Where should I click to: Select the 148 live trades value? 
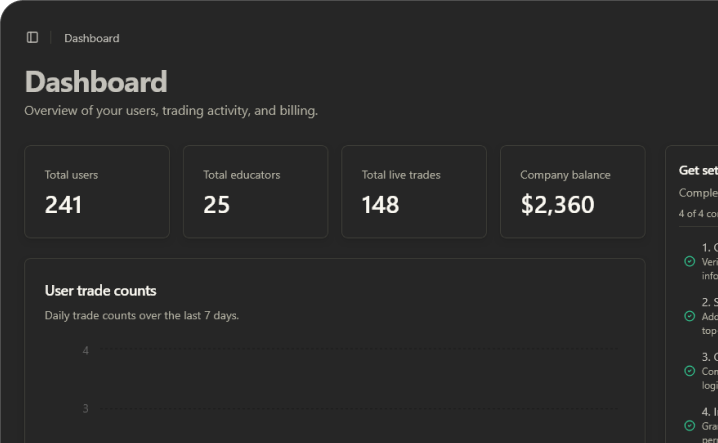click(x=380, y=204)
